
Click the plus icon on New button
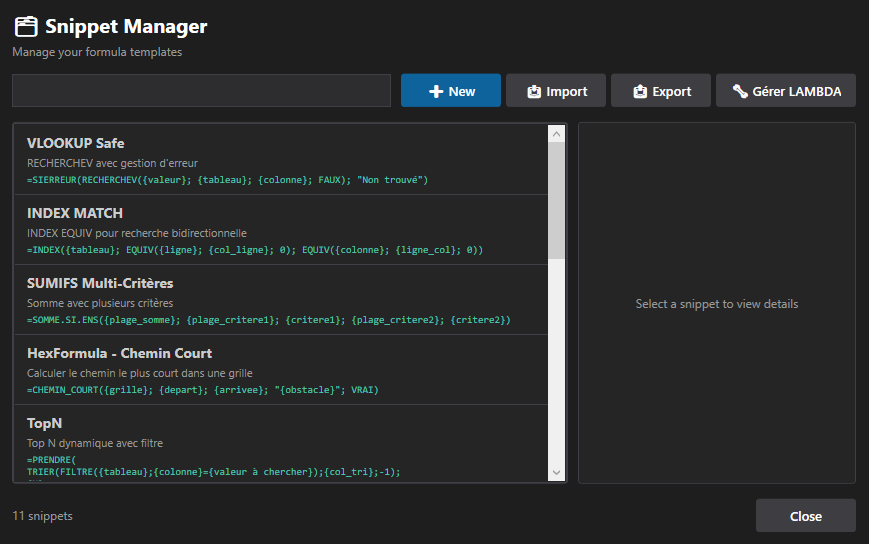(436, 91)
